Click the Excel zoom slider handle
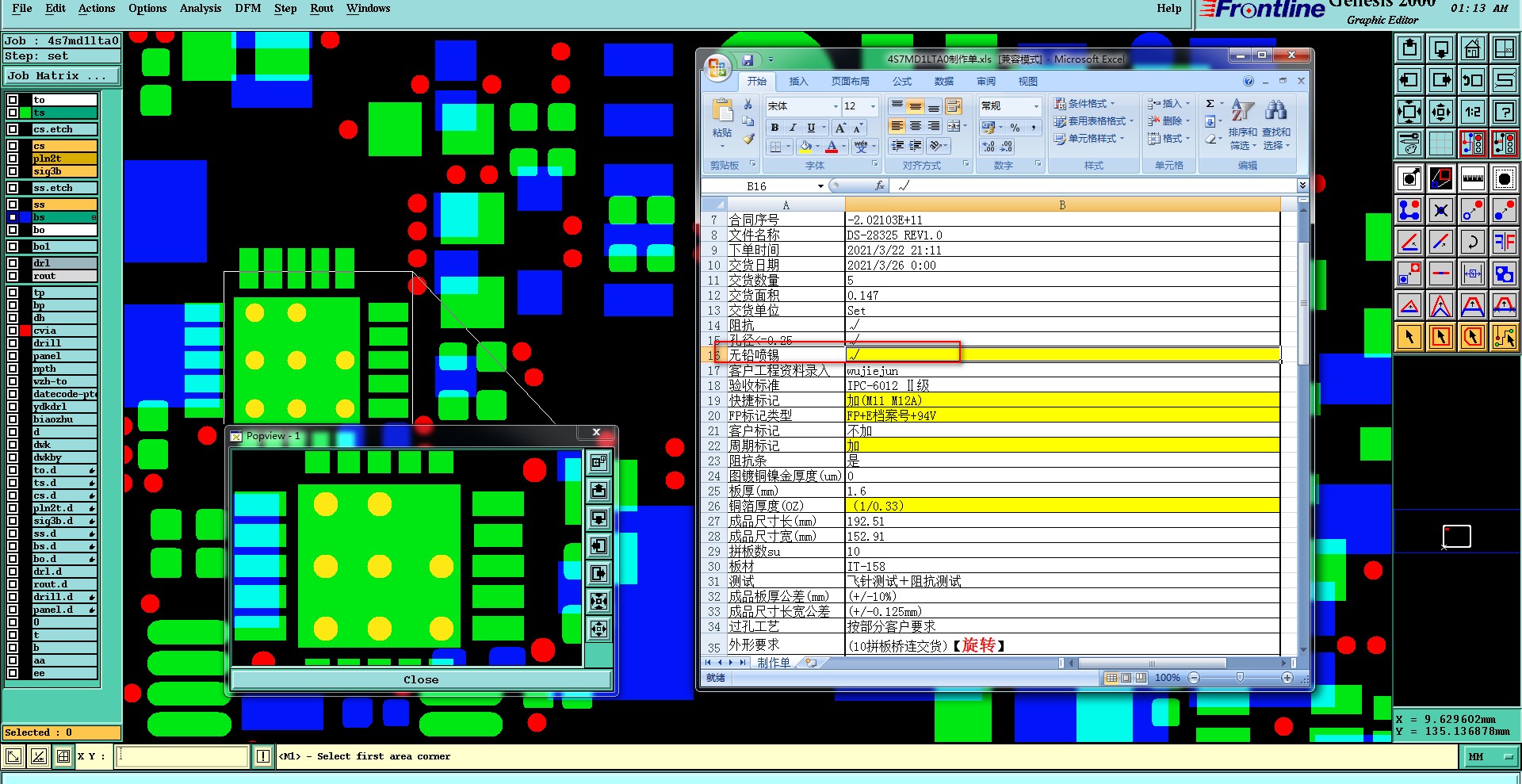This screenshot has width=1522, height=784. click(x=1240, y=678)
